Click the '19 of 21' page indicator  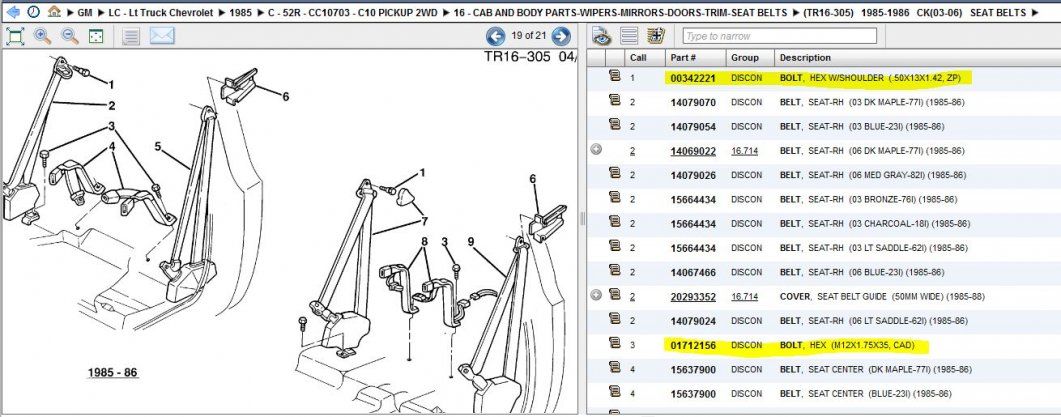[528, 36]
